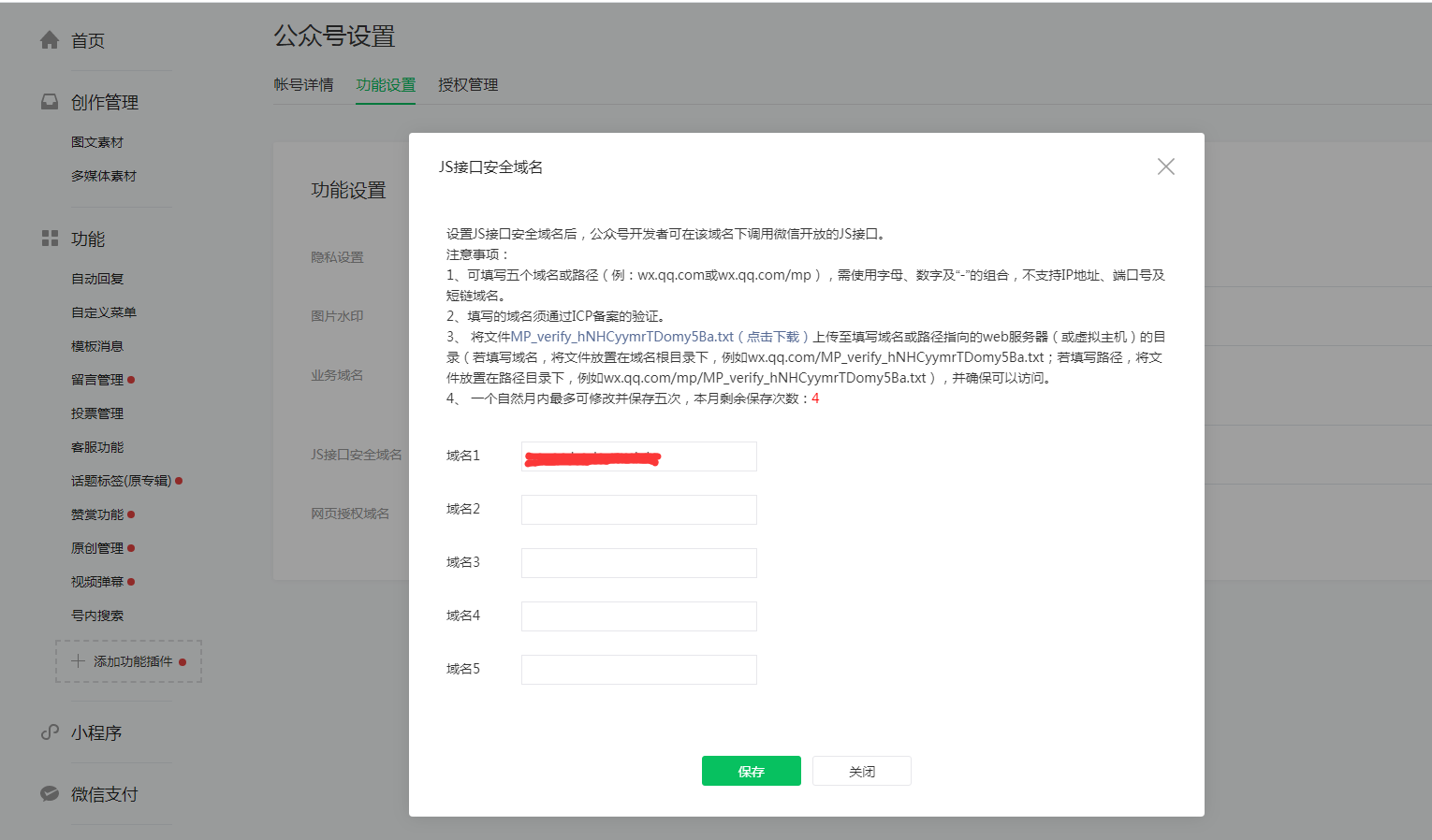Click the 关闭 button
This screenshot has width=1432, height=840.
click(x=861, y=770)
